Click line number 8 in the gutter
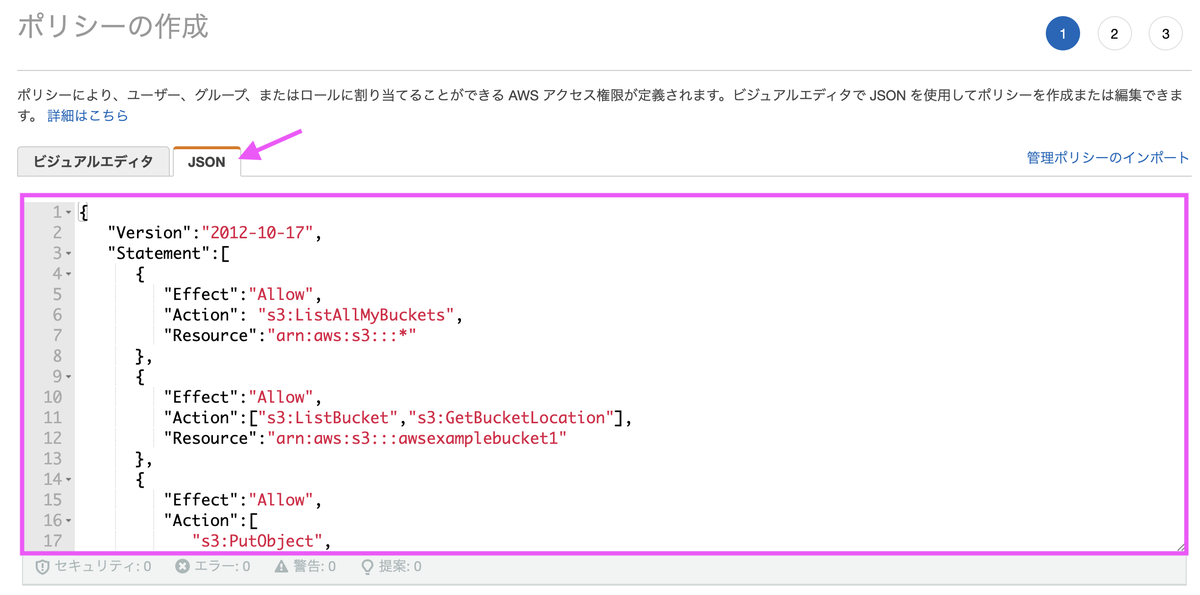Viewport: 1200px width, 595px height. pos(56,356)
